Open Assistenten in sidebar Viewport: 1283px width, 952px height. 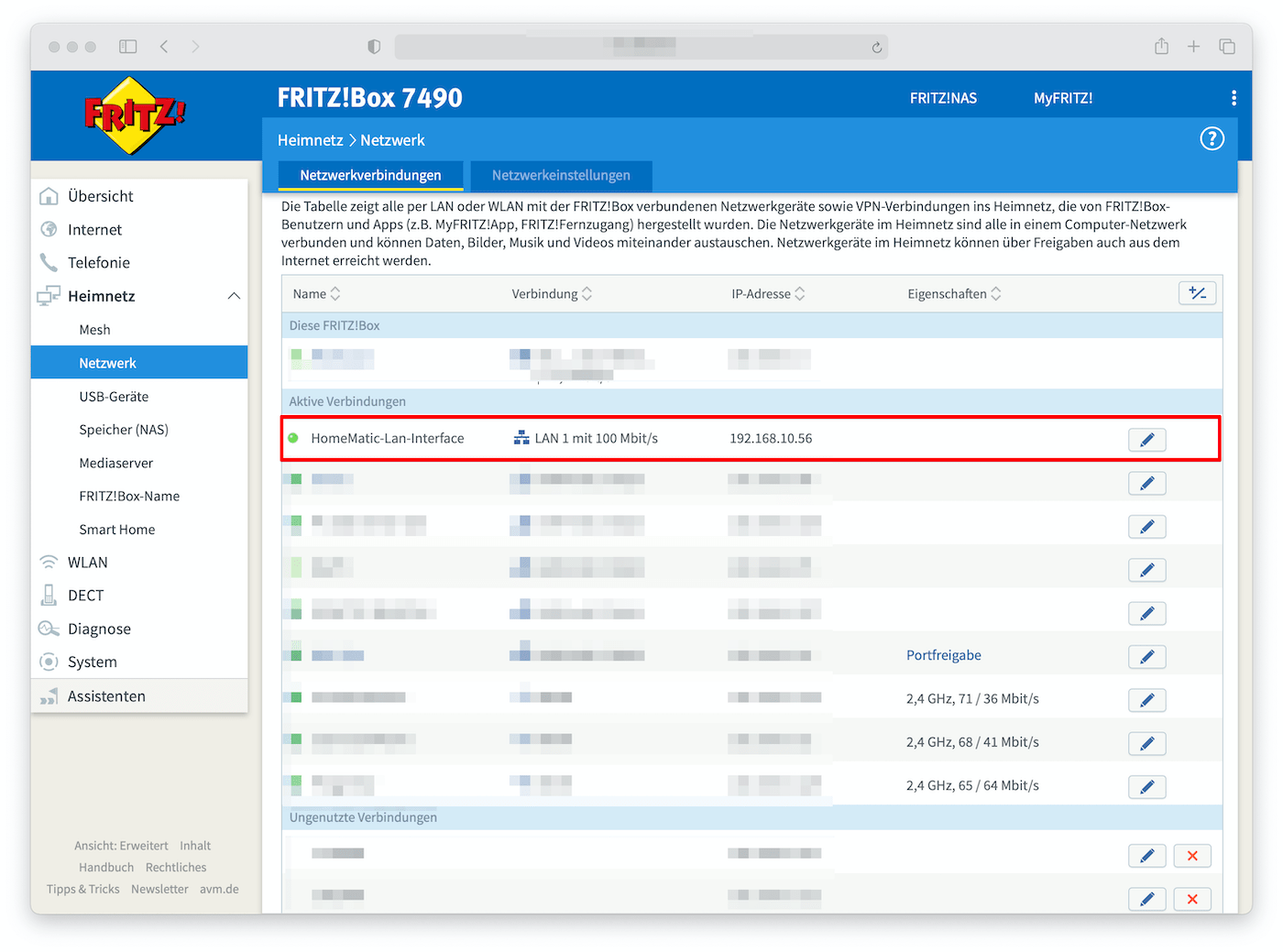139,696
